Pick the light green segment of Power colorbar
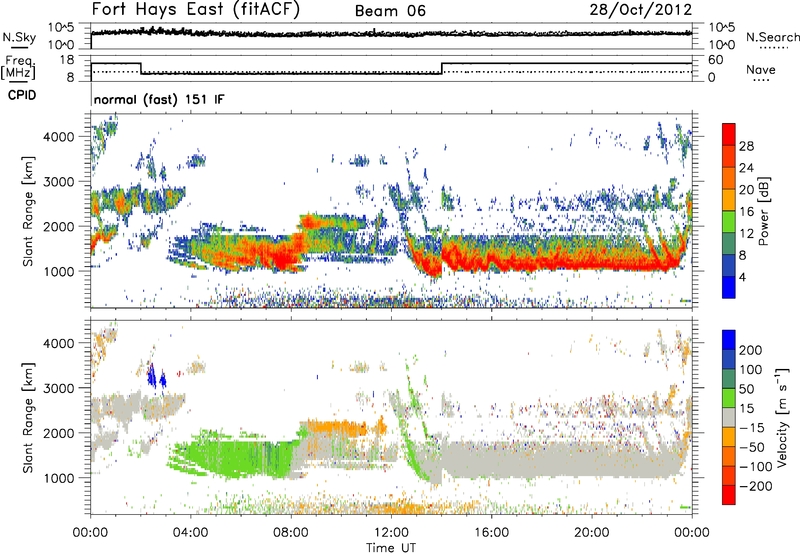Screen dimensions: 800x554 (729, 221)
